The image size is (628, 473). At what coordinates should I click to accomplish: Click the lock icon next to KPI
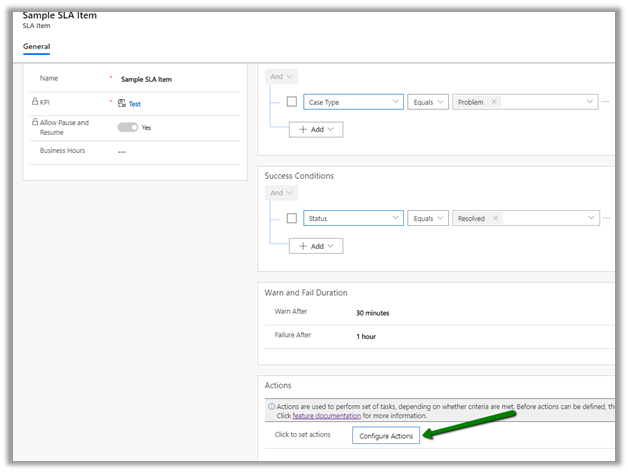click(33, 102)
